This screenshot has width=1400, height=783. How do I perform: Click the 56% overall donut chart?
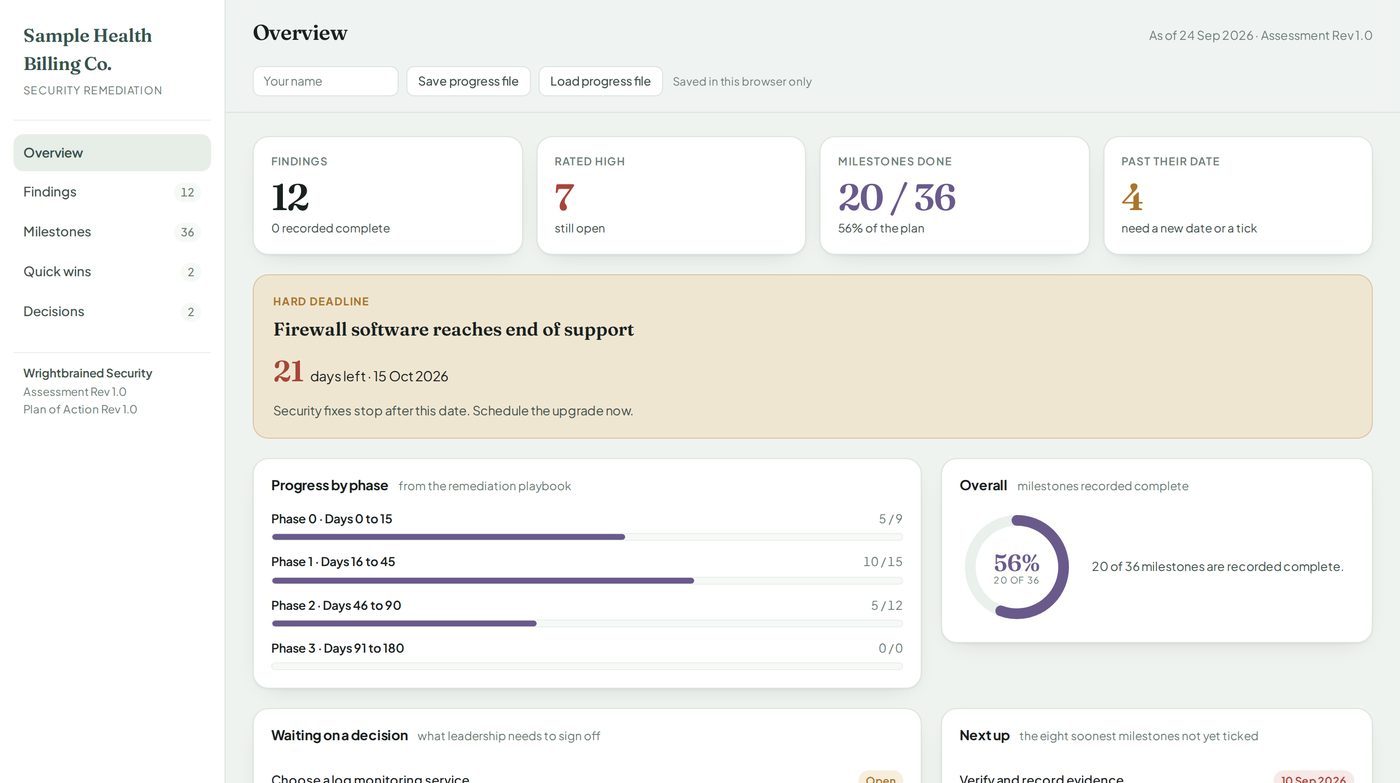point(1017,567)
